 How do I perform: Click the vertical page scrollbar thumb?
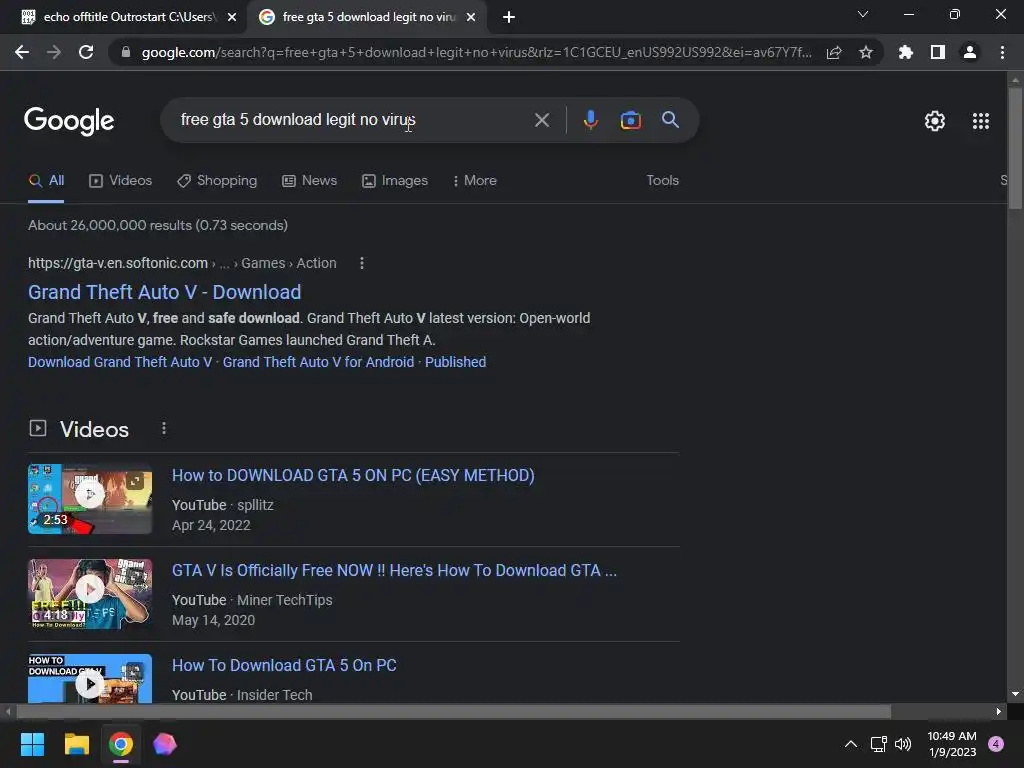1014,148
